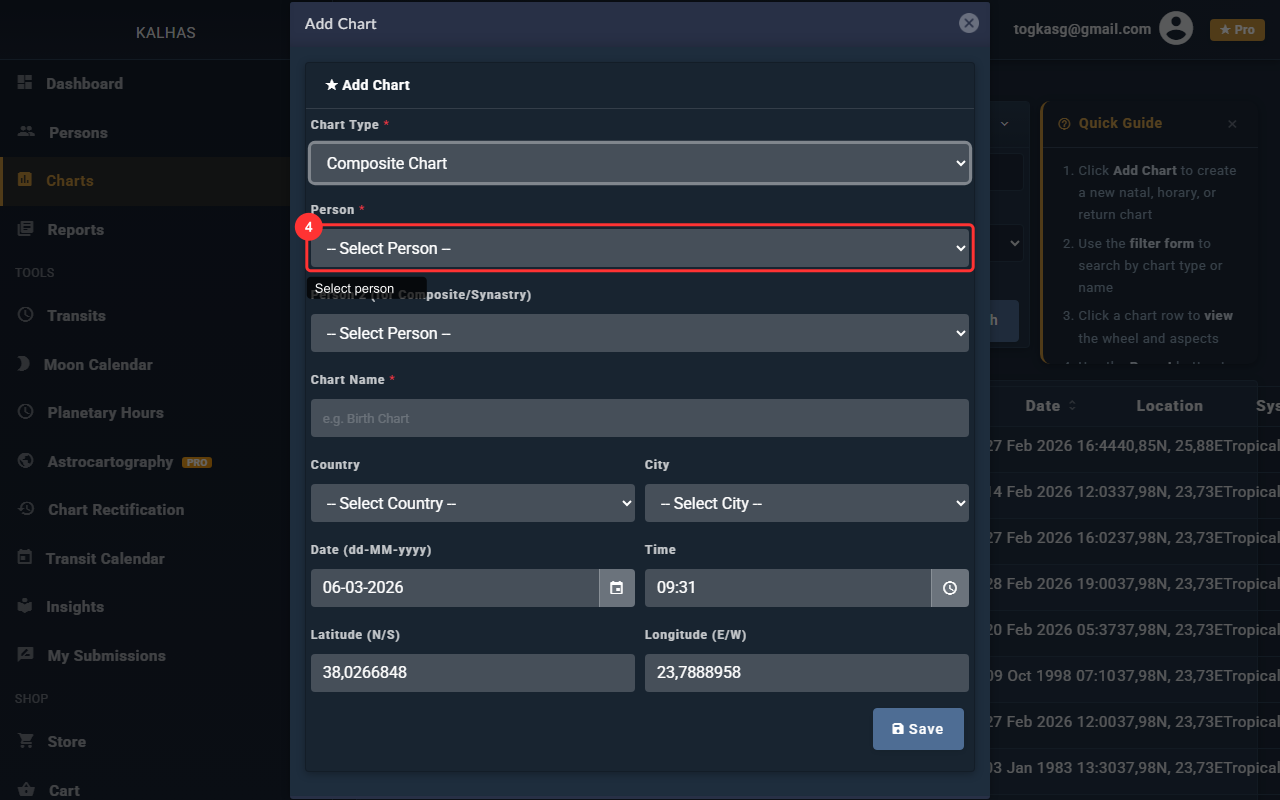Go to Reports in sidebar
1280x800 pixels.
click(75, 229)
